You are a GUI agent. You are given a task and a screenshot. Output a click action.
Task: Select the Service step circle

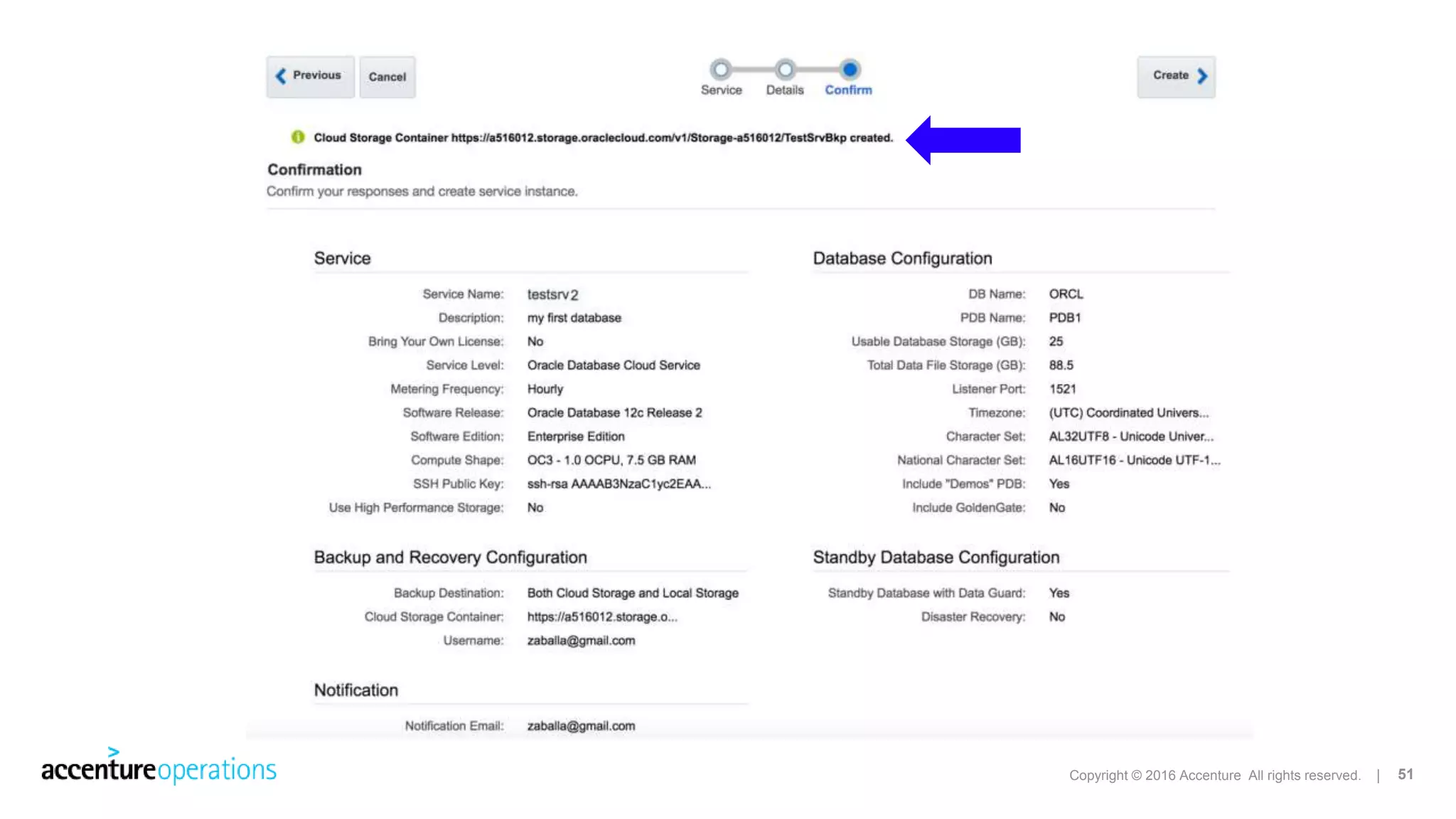coord(720,70)
